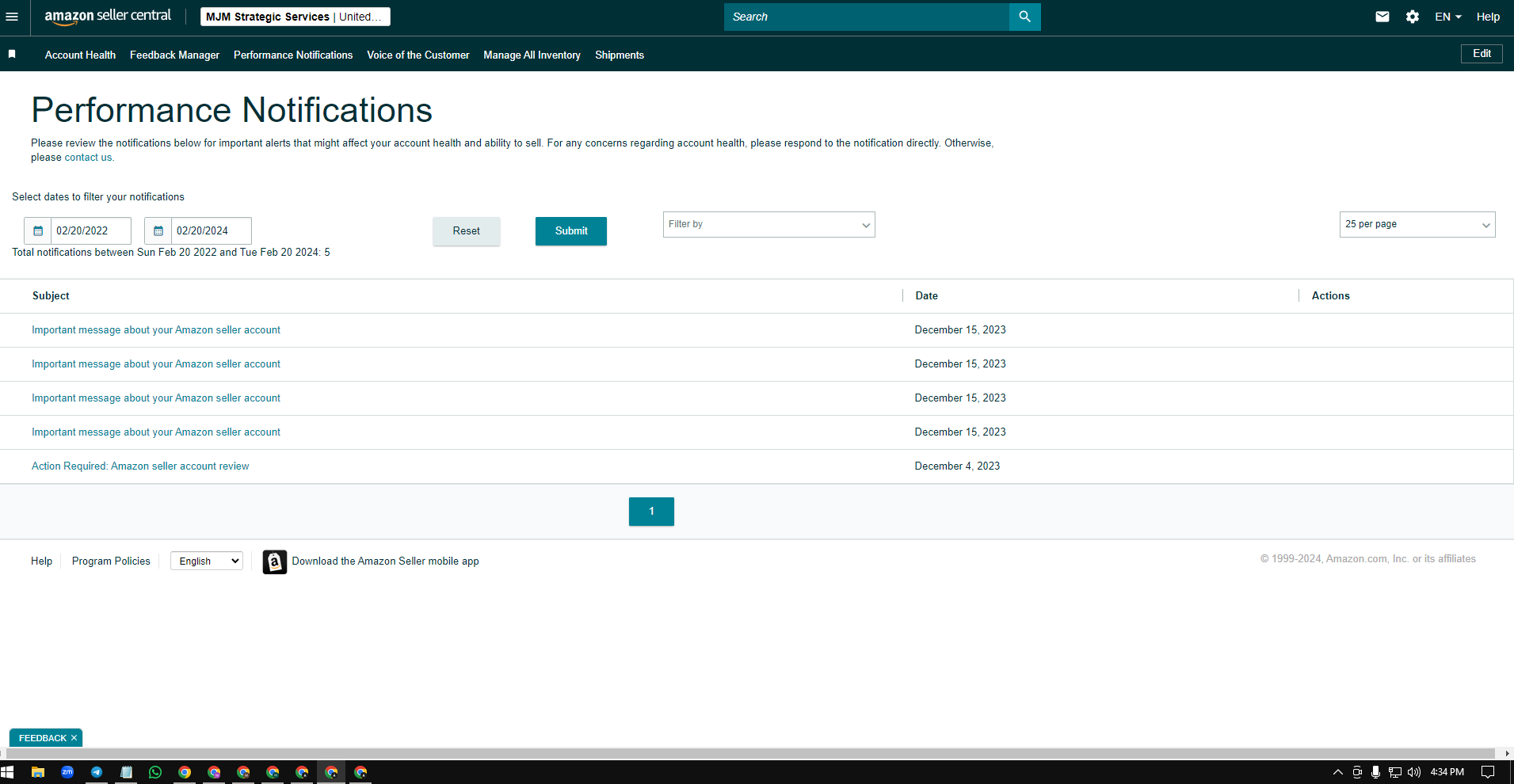Open the MJM Strategic Services account switcher

pyautogui.click(x=295, y=17)
